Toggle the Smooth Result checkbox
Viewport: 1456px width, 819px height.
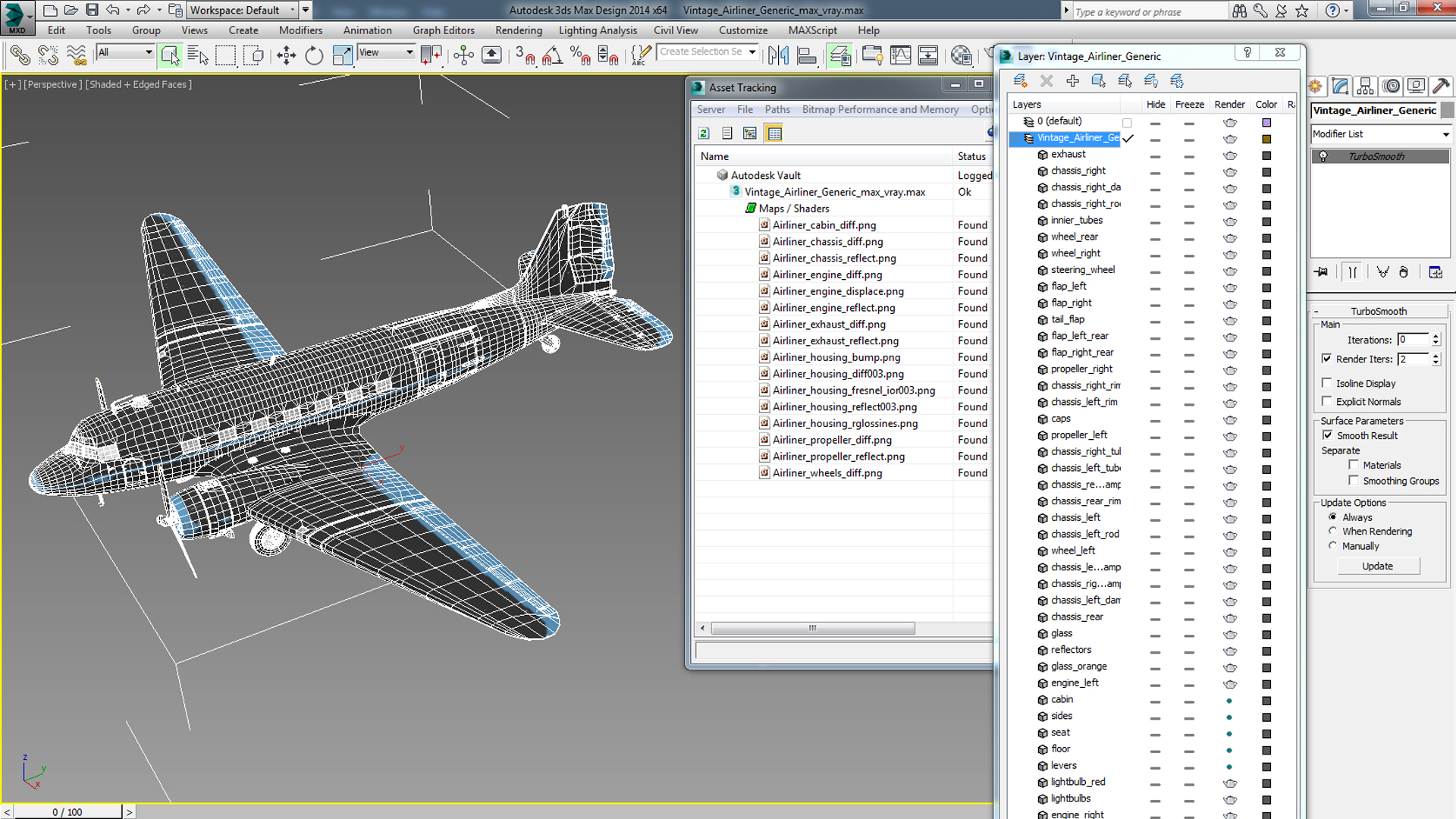tap(1327, 435)
